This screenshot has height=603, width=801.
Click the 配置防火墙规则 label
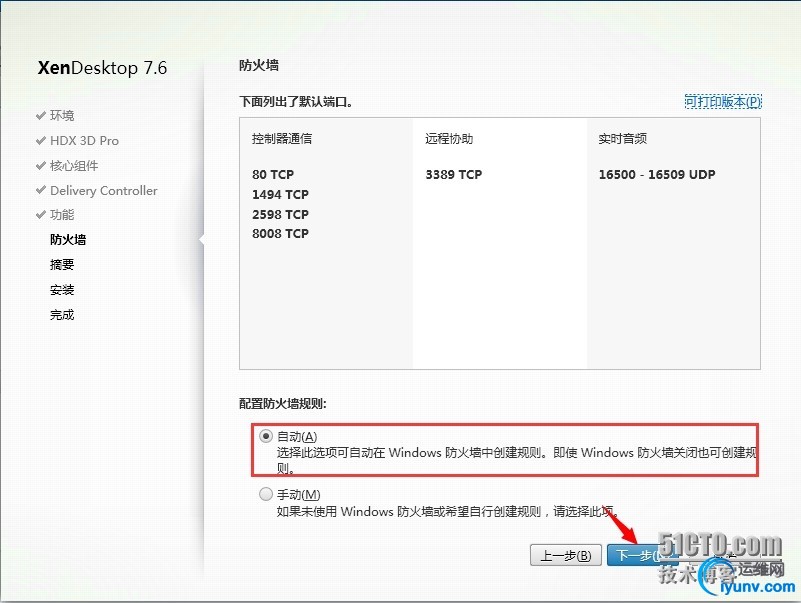coord(282,404)
